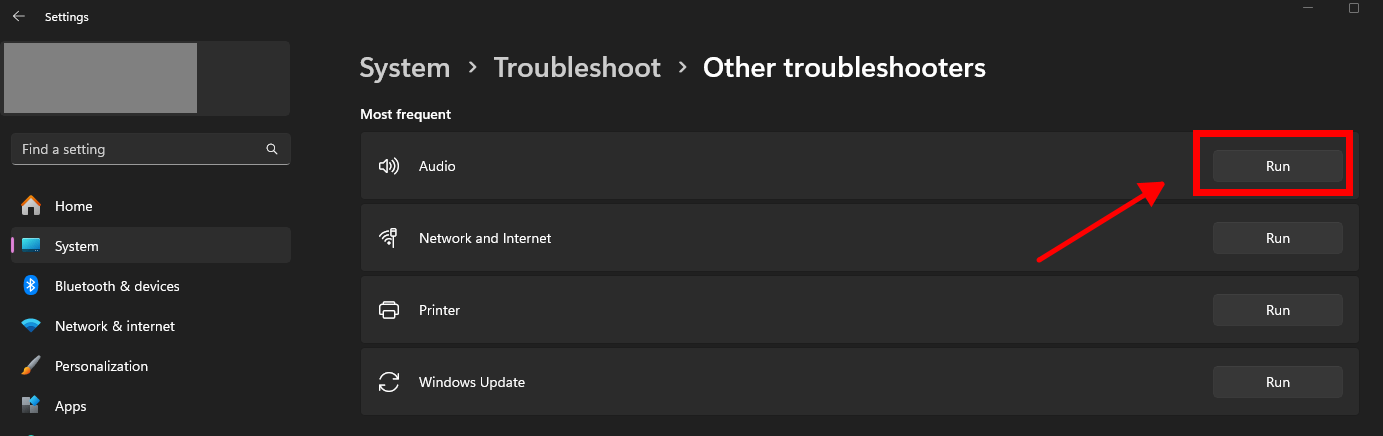Click the search magnifier icon
The image size is (1383, 436).
pyautogui.click(x=272, y=149)
